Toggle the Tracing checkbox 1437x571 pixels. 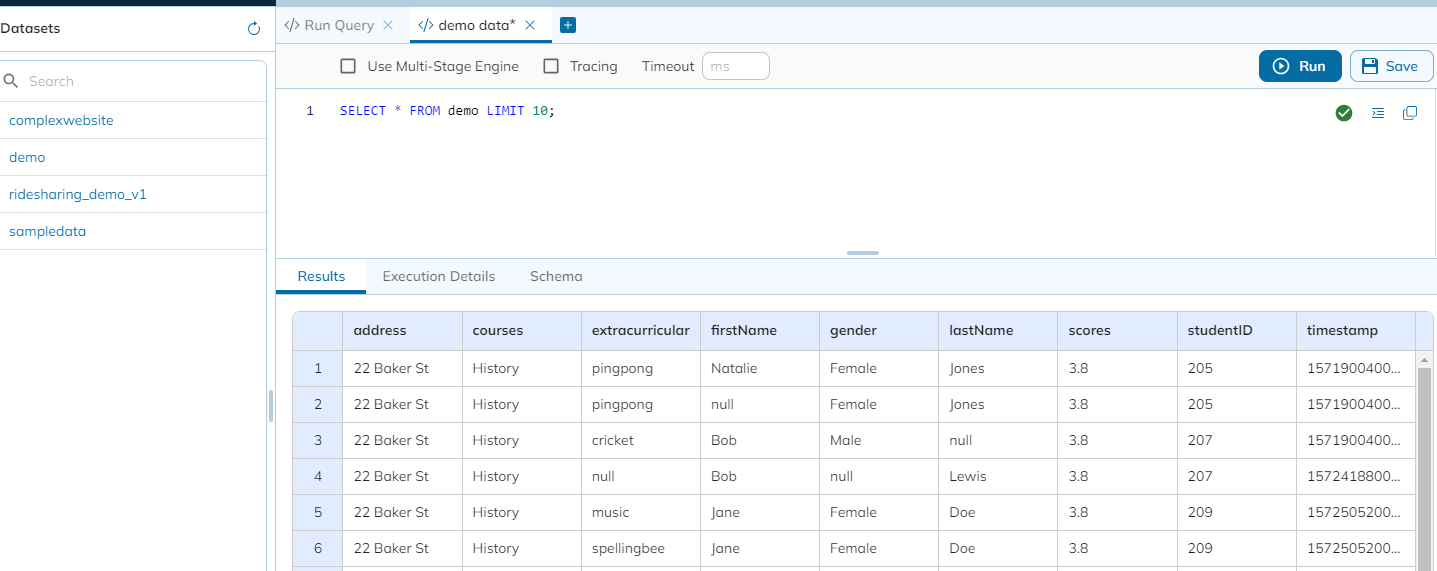[551, 66]
